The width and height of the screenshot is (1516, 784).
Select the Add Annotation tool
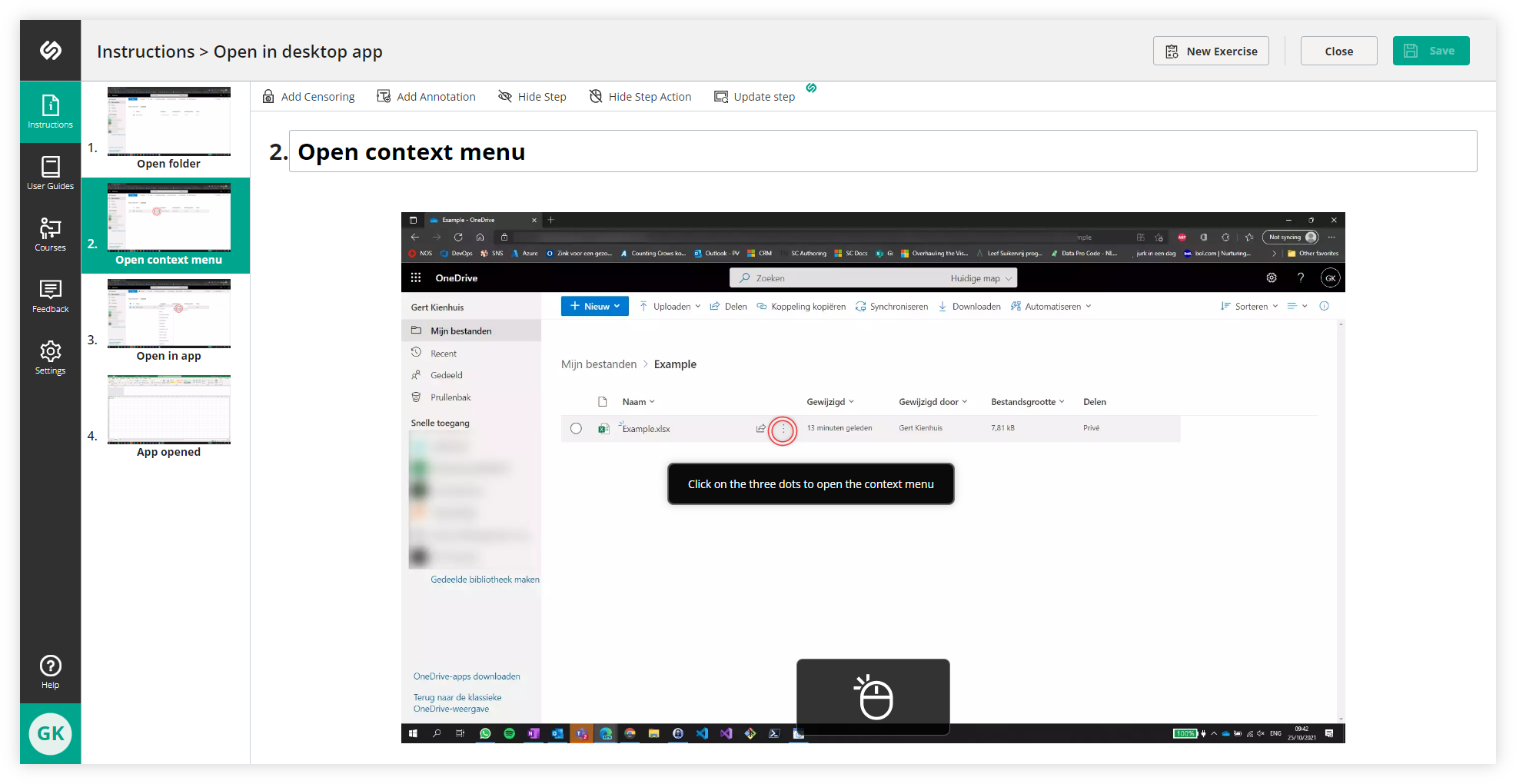coord(426,96)
